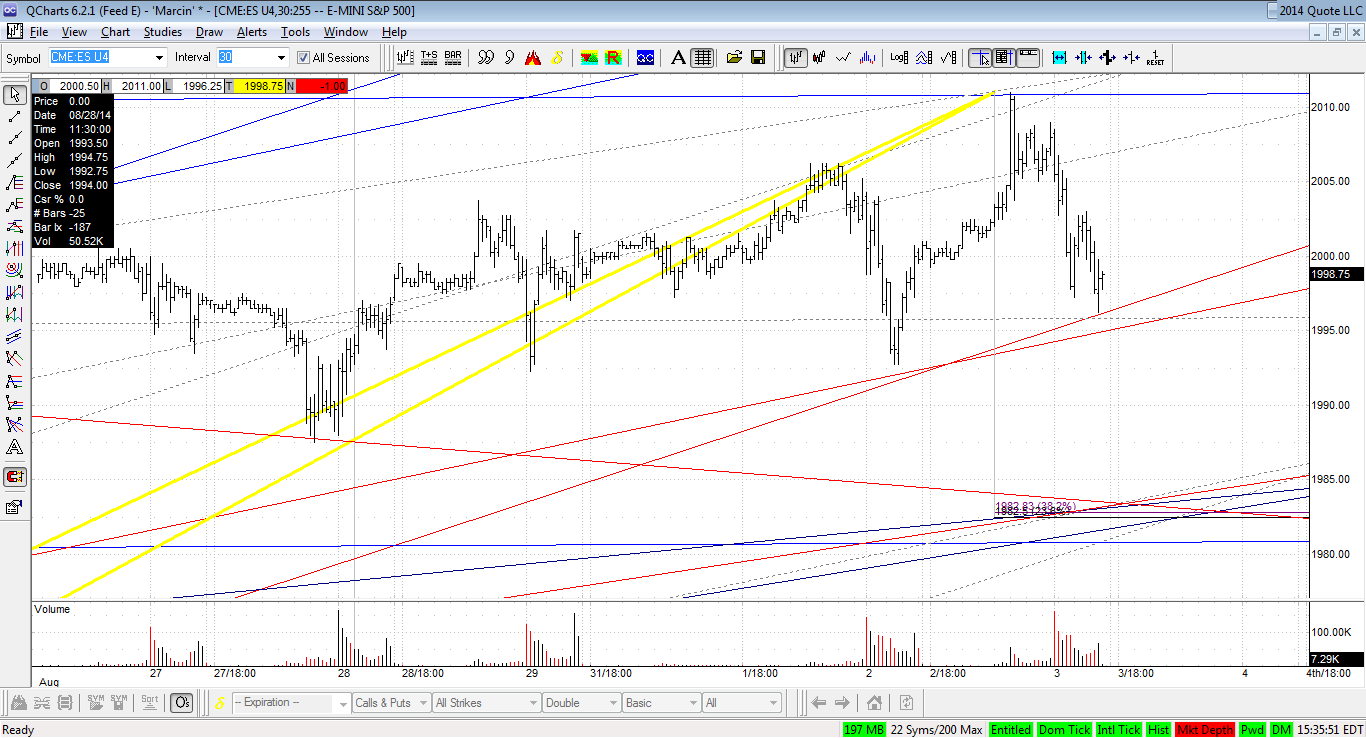
Task: Click the text annotation 'A' toolbar icon
Action: [x=678, y=58]
